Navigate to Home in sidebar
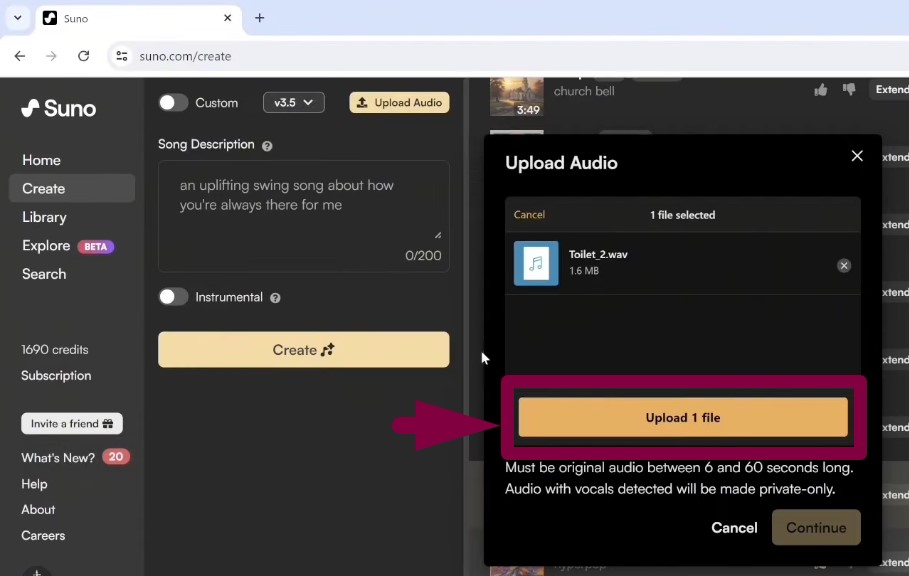 (41, 160)
